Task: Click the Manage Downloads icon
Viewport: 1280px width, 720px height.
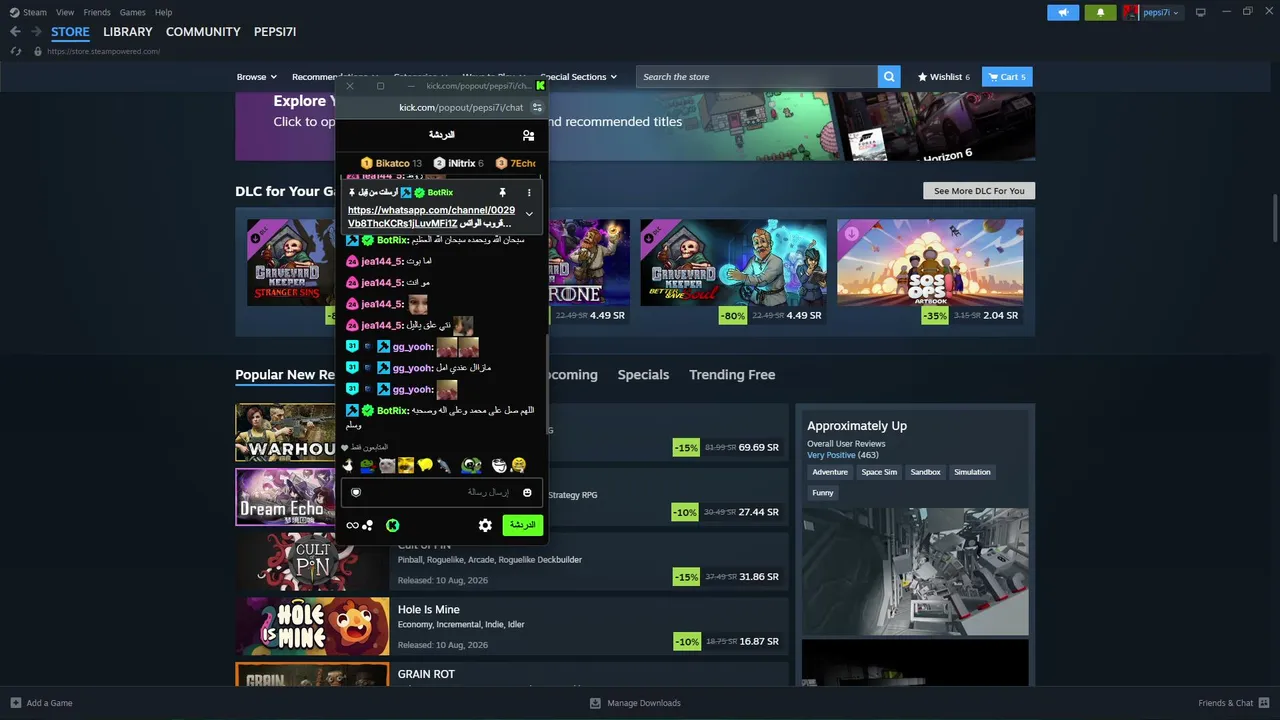Action: point(595,703)
